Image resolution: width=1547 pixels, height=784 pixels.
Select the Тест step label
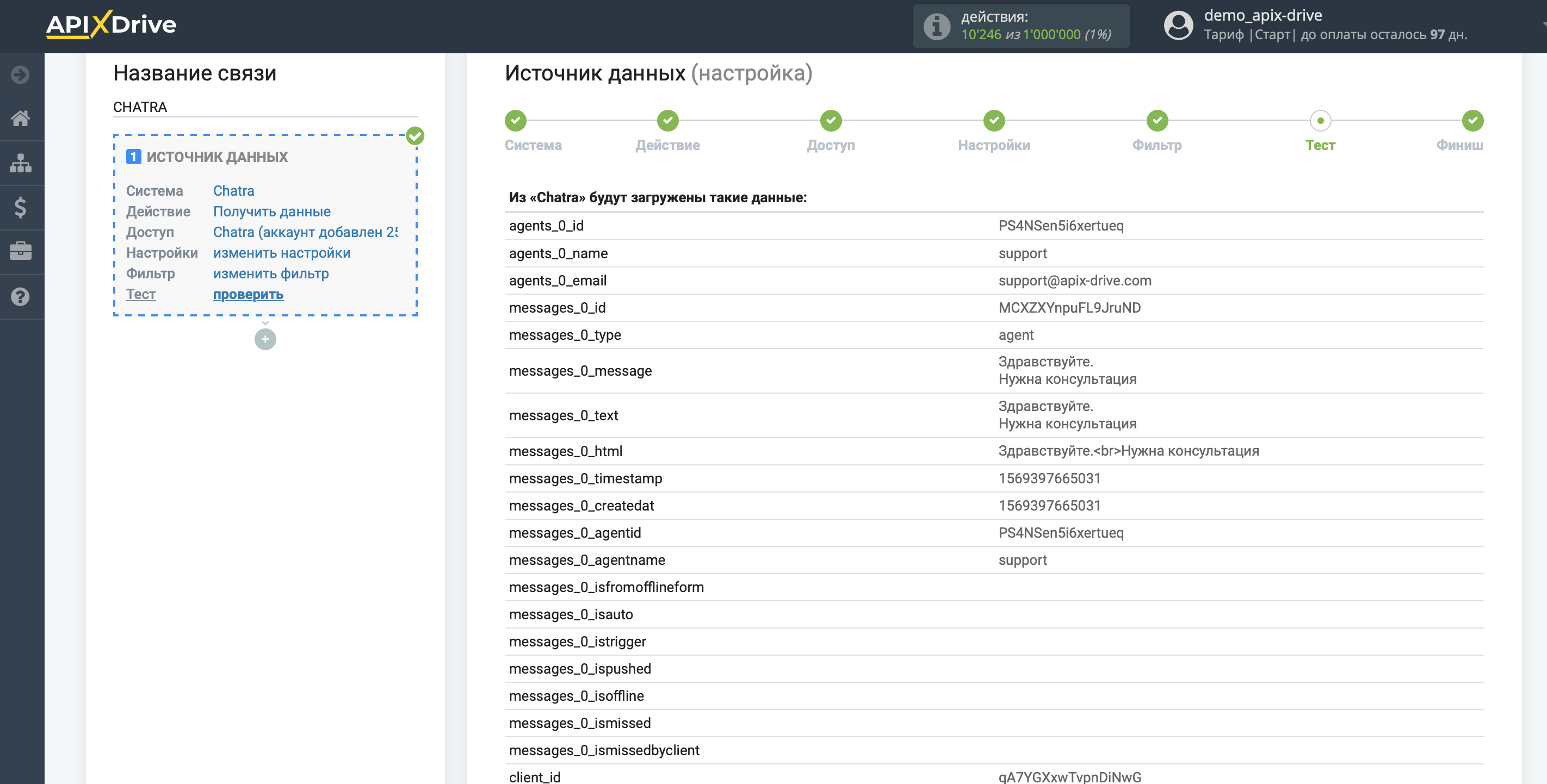pyautogui.click(x=1320, y=145)
